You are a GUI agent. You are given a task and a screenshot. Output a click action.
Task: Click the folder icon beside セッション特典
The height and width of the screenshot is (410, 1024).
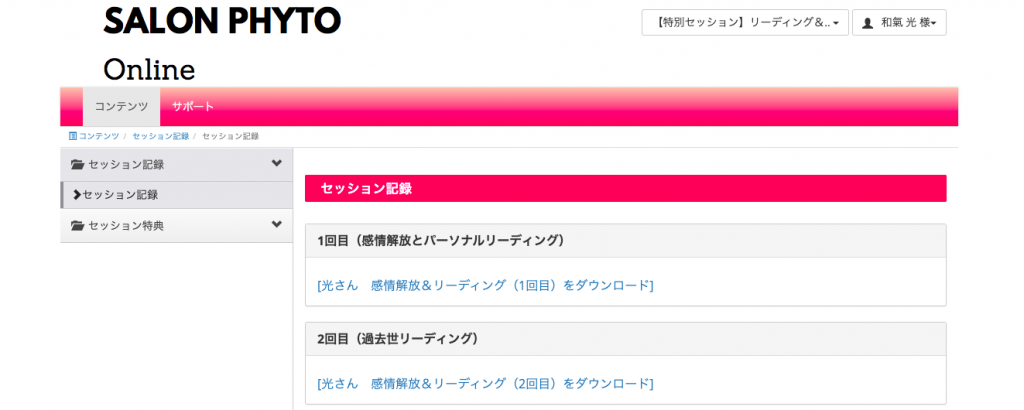click(78, 226)
